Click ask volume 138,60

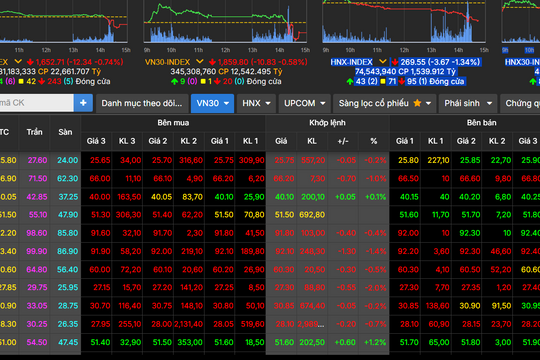click(438, 306)
